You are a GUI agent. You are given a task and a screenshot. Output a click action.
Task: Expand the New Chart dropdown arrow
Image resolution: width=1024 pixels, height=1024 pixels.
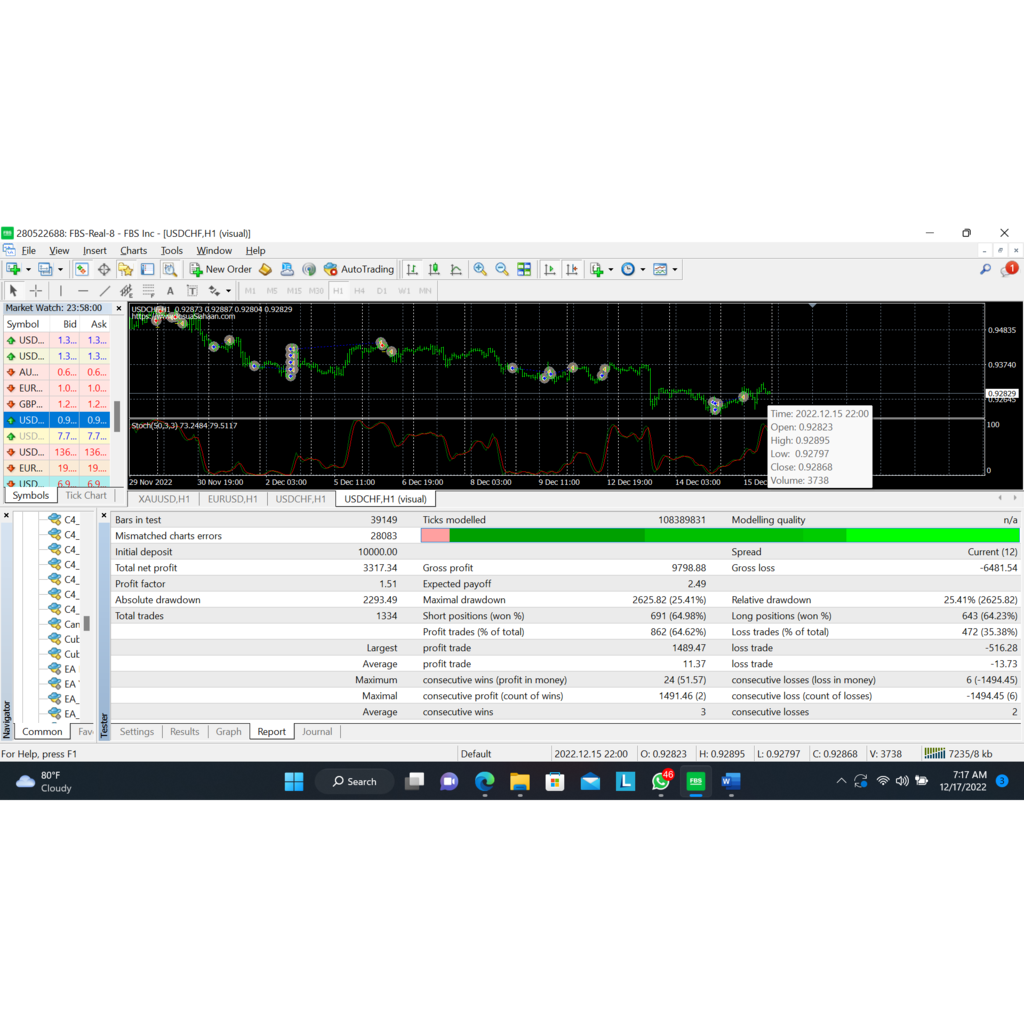tap(28, 269)
